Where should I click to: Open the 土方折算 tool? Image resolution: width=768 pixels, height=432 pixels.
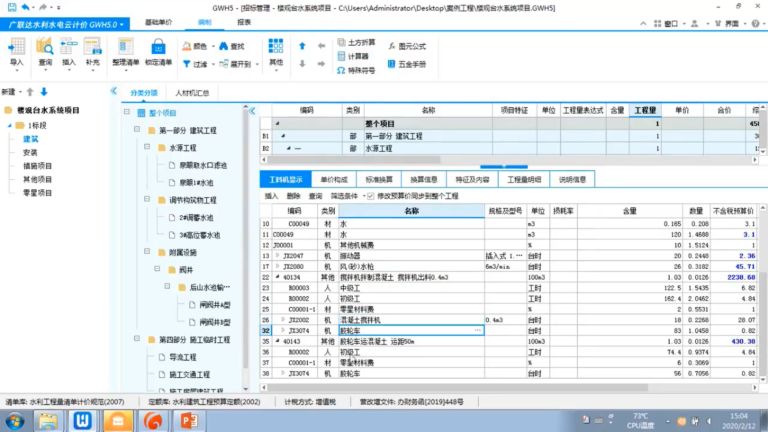point(356,43)
